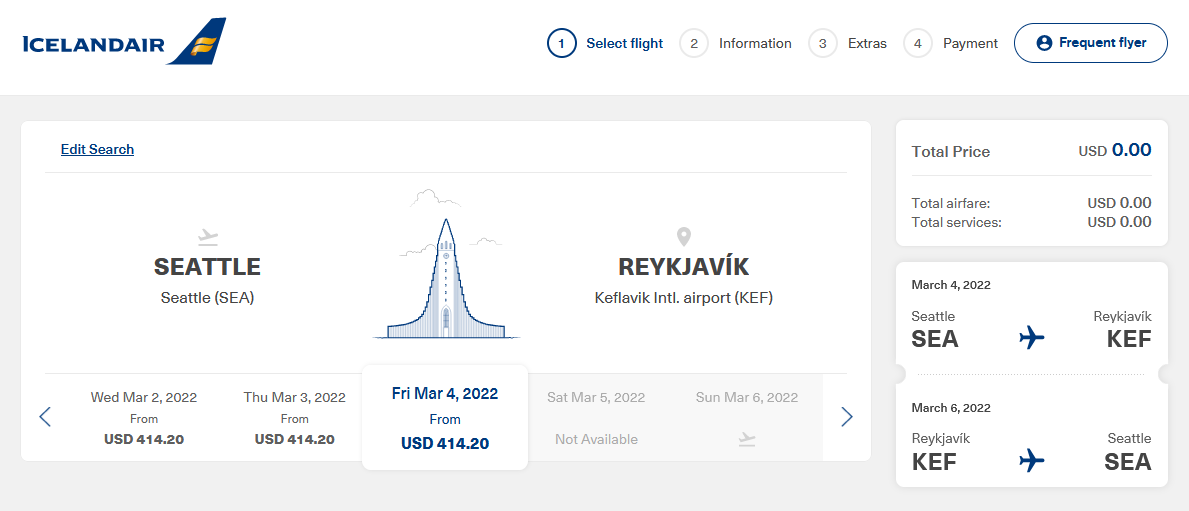This screenshot has width=1189, height=511.
Task: Select Sat Mar 5, 2022 date
Action: 596,418
